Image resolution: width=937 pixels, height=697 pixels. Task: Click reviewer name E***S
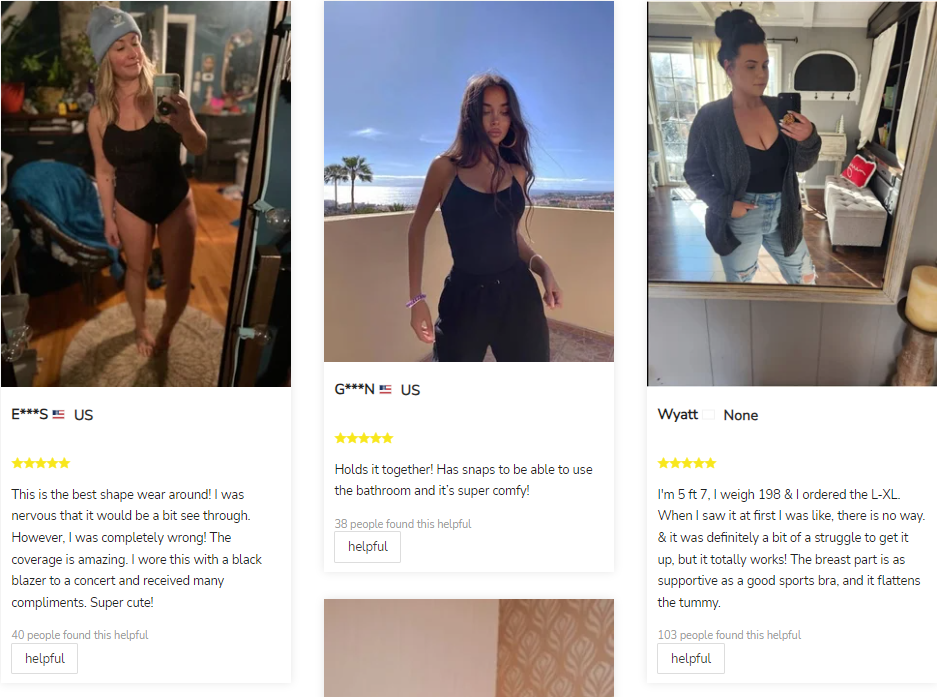[29, 414]
